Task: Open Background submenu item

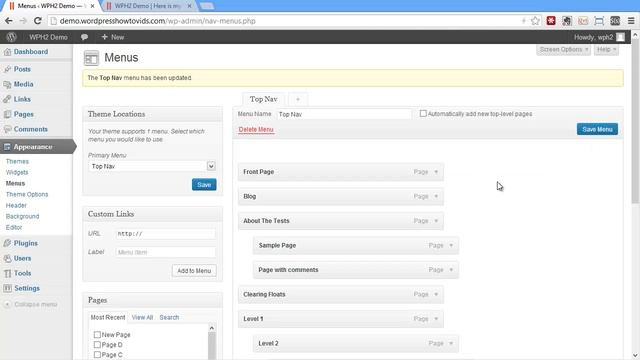Action: coord(22,216)
